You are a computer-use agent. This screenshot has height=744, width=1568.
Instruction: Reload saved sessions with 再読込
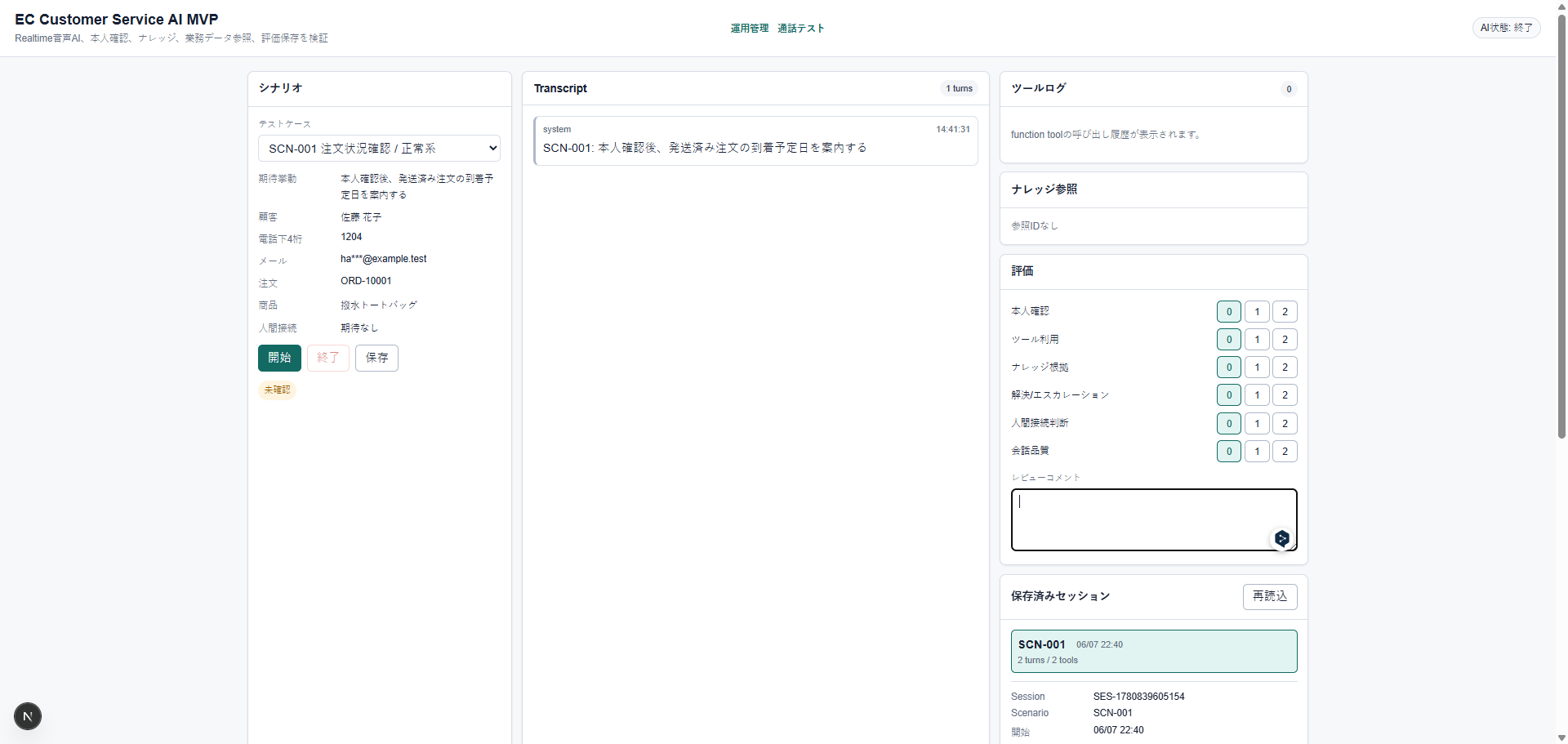coord(1270,596)
